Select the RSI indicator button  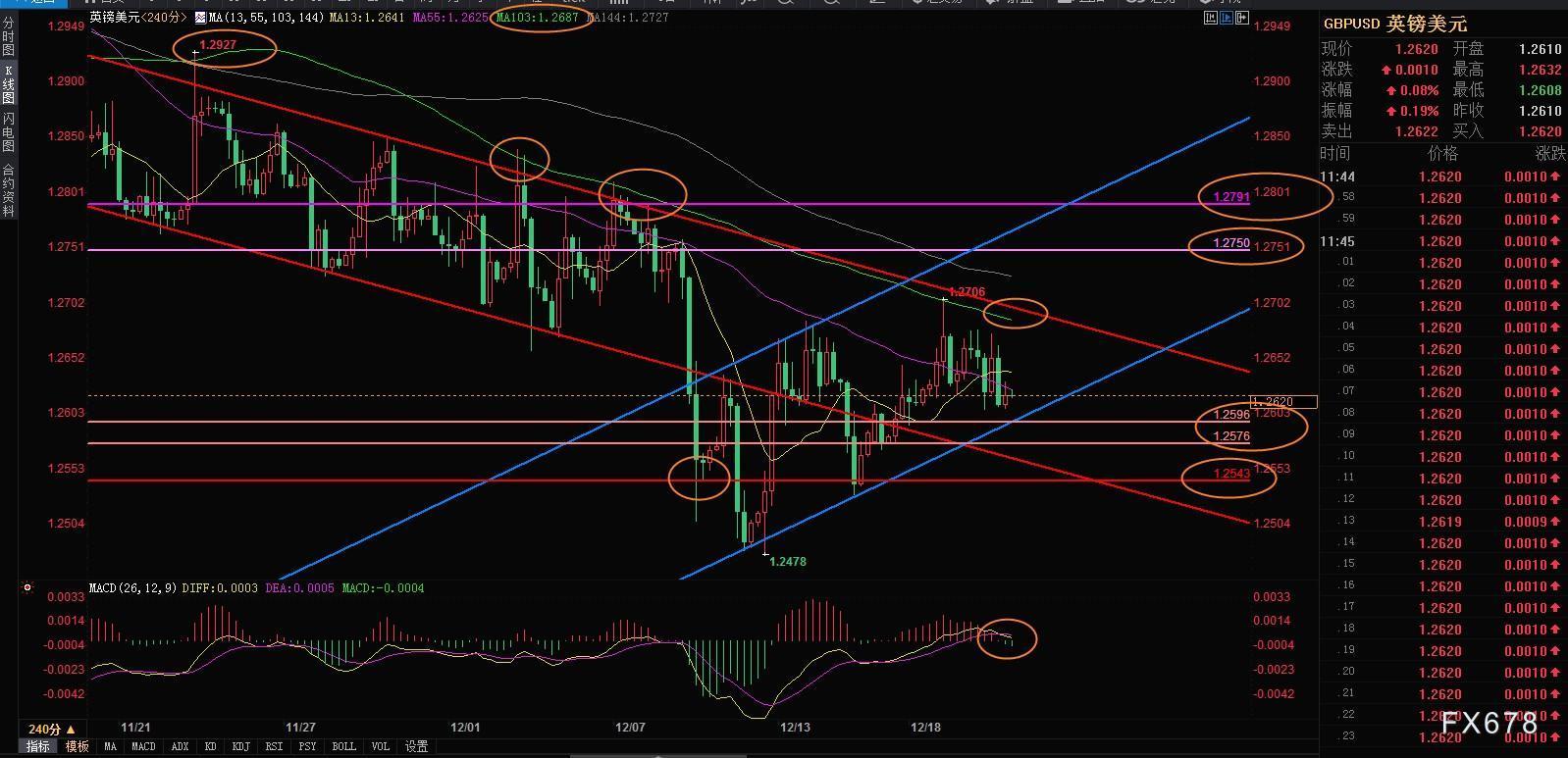click(274, 746)
